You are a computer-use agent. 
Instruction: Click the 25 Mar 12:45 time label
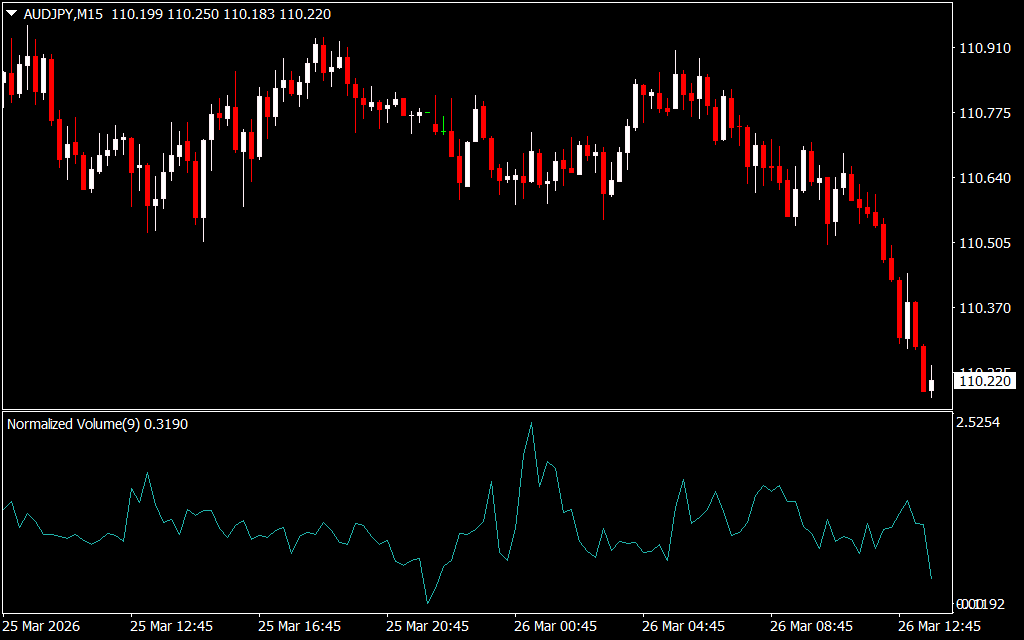pyautogui.click(x=171, y=626)
